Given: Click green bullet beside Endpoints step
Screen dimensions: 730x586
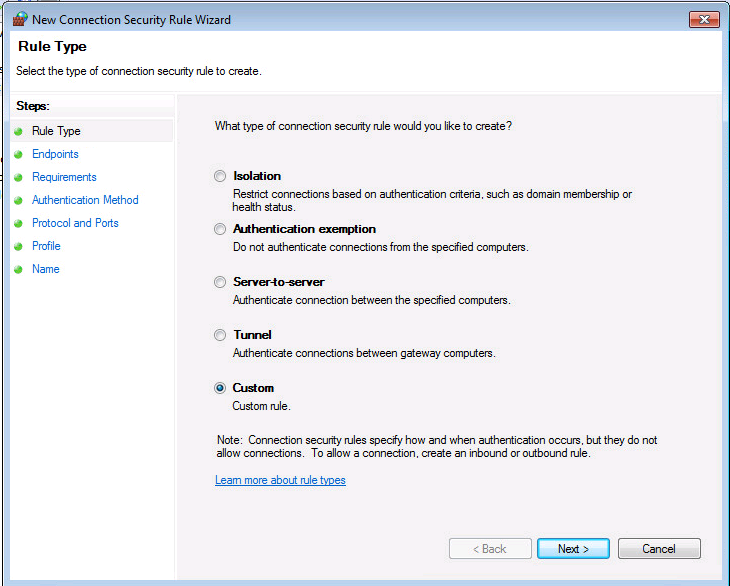Looking at the screenshot, I should [19, 155].
